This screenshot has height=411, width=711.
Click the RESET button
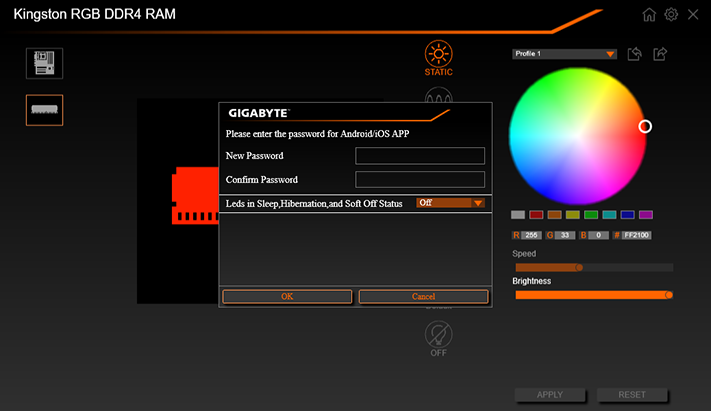(x=632, y=395)
